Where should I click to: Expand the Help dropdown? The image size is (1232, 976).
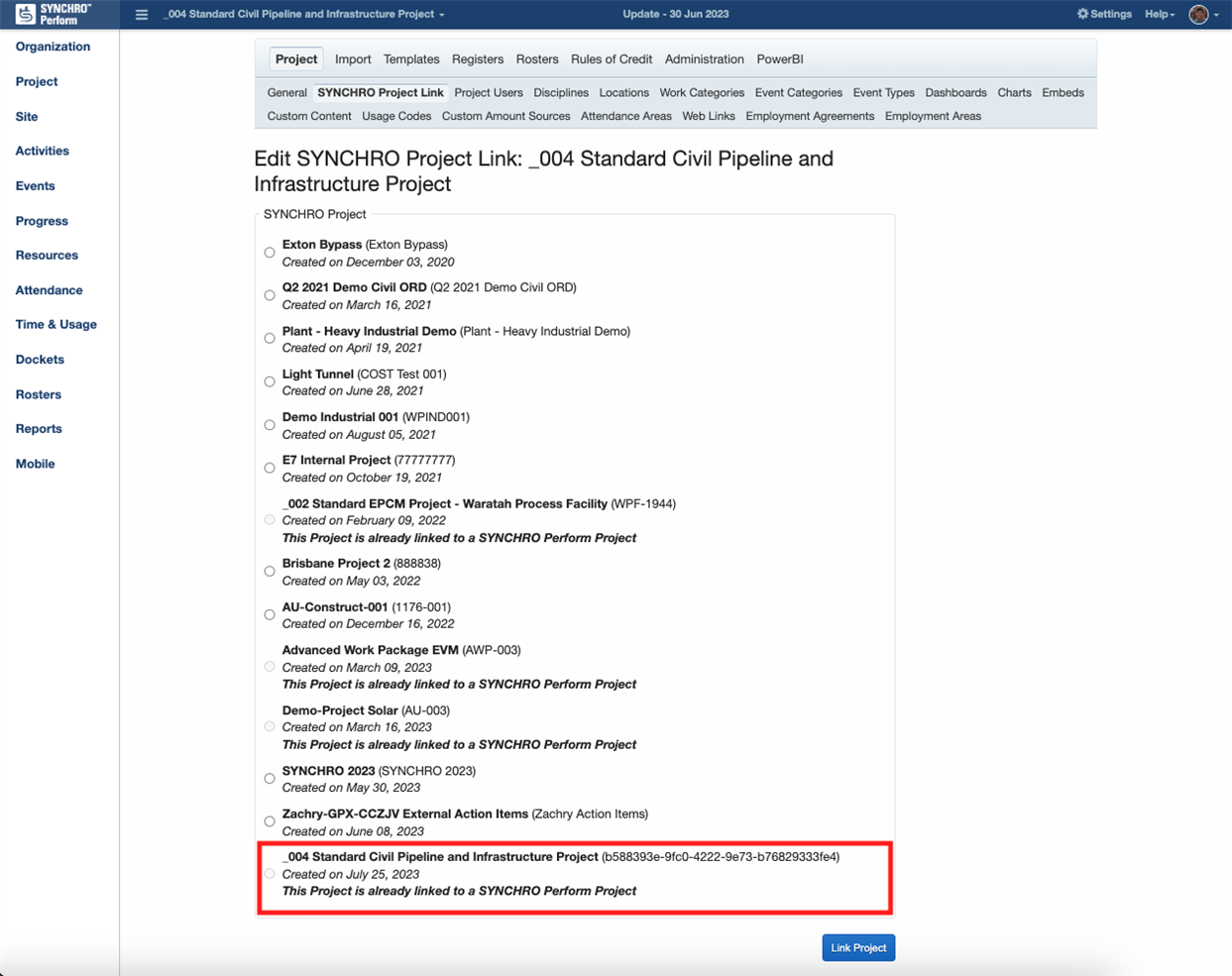[x=1160, y=14]
